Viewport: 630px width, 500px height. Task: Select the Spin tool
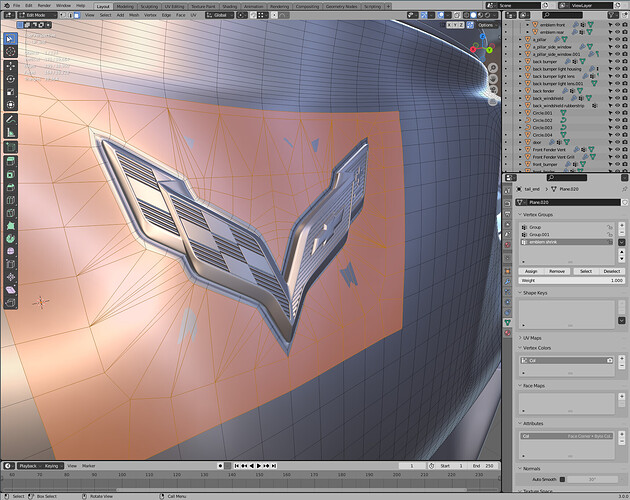(10, 239)
